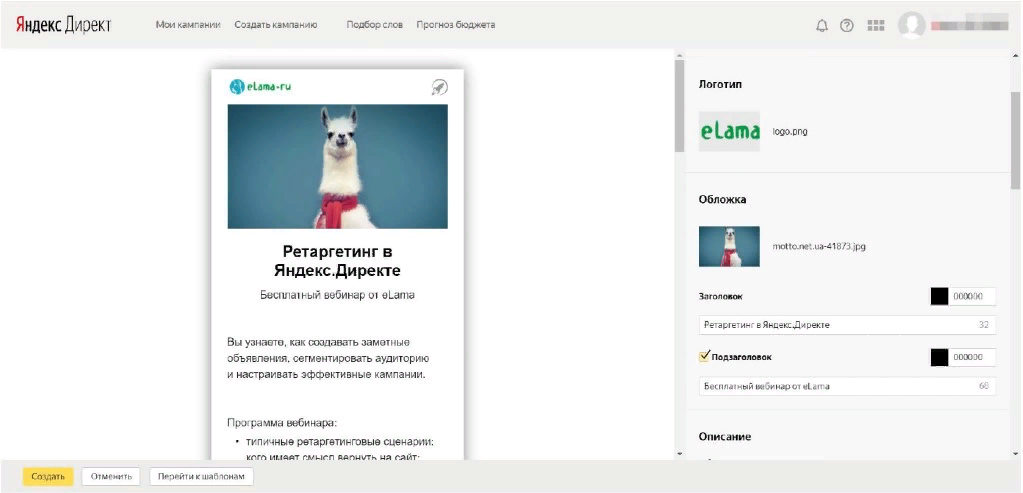This screenshot has height=493, width=1023.
Task: Click the preview headline Ретаргетинг в Яндекс.Директе
Action: coord(337,260)
